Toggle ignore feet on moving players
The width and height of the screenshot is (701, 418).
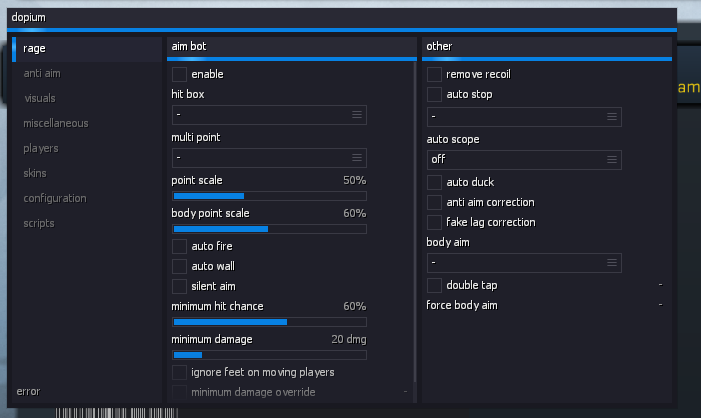coord(179,372)
